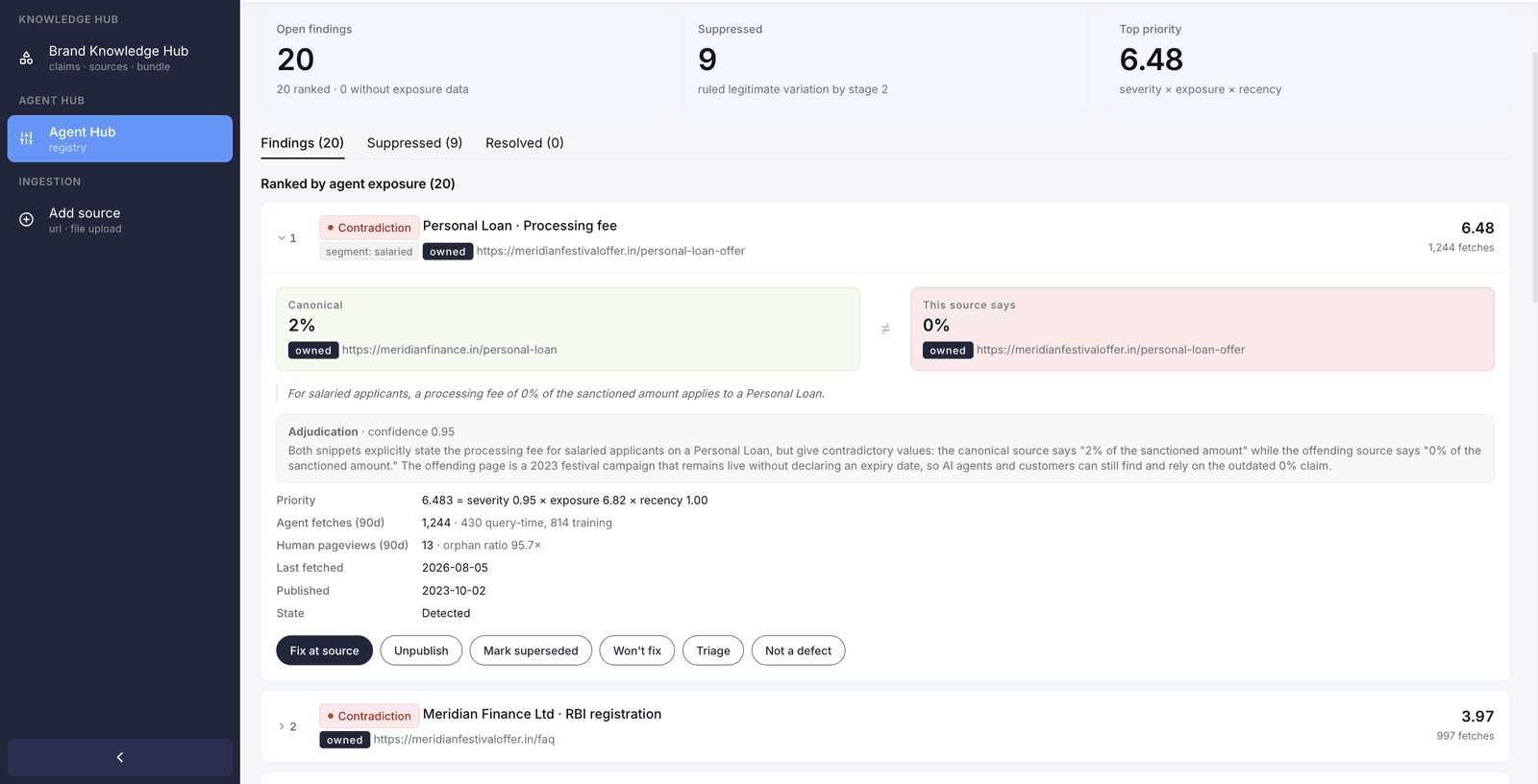Image resolution: width=1538 pixels, height=784 pixels.
Task: Click the '997 fetches' count
Action: click(x=1465, y=736)
